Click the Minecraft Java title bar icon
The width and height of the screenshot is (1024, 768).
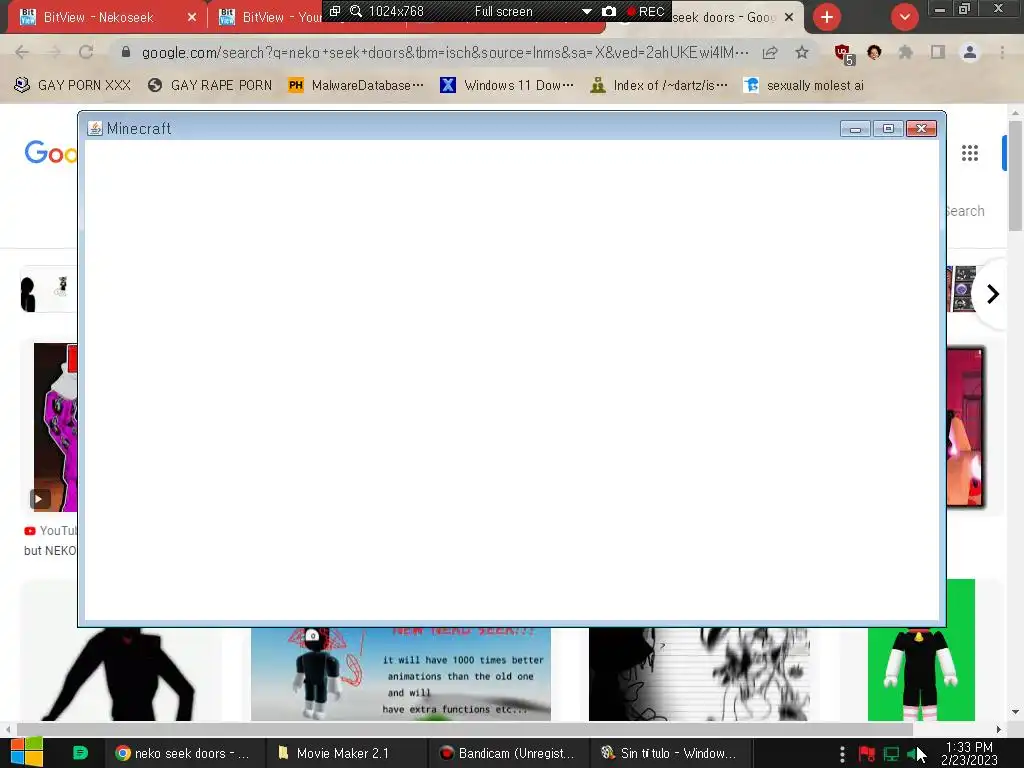point(95,128)
